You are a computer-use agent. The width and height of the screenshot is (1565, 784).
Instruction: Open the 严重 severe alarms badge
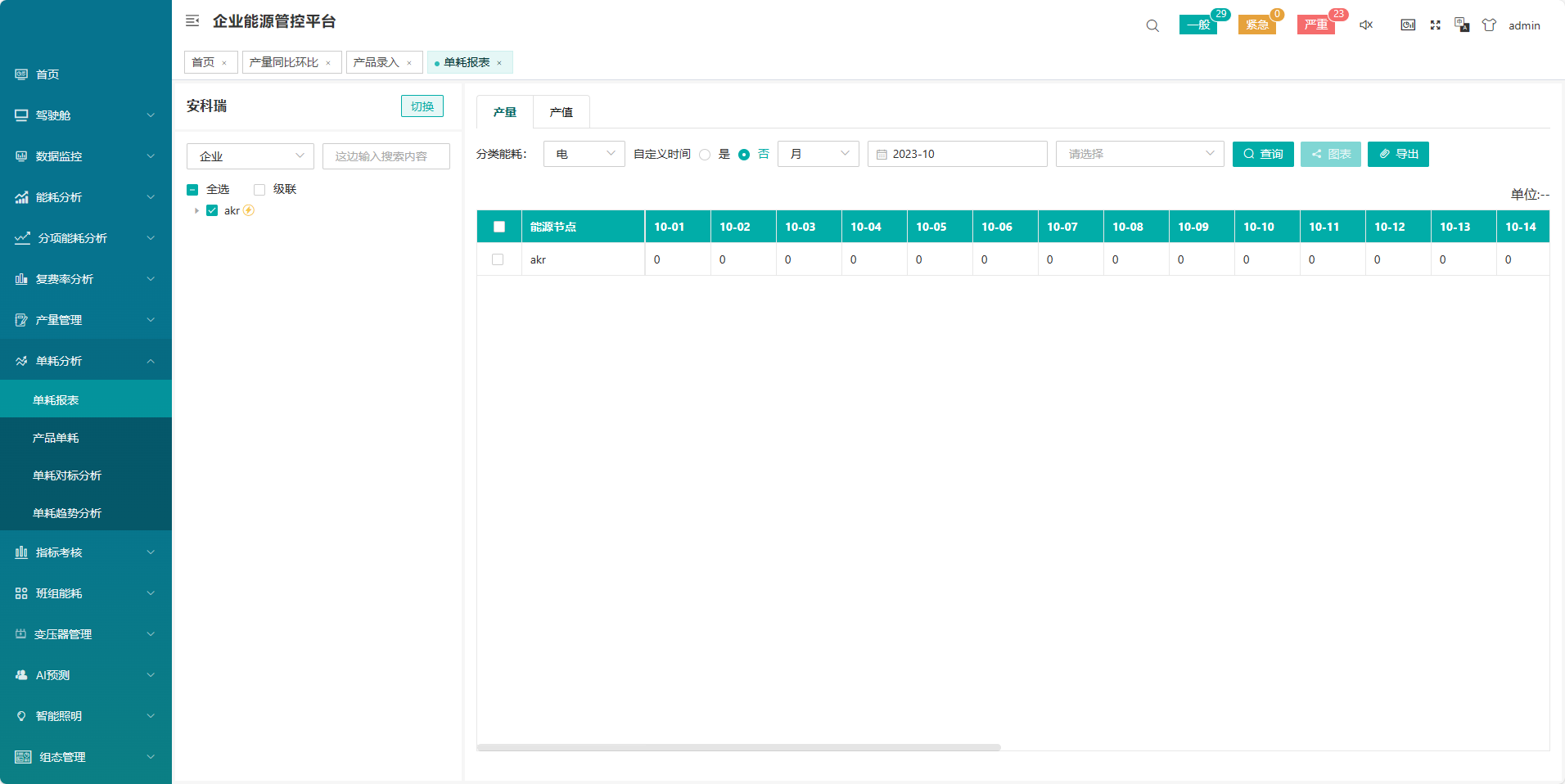tap(1316, 25)
